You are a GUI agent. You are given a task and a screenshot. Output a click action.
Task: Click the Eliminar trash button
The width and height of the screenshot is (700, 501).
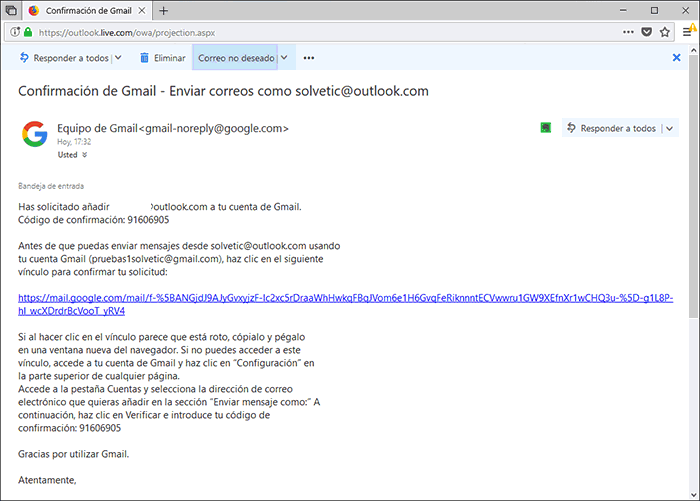(x=162, y=58)
